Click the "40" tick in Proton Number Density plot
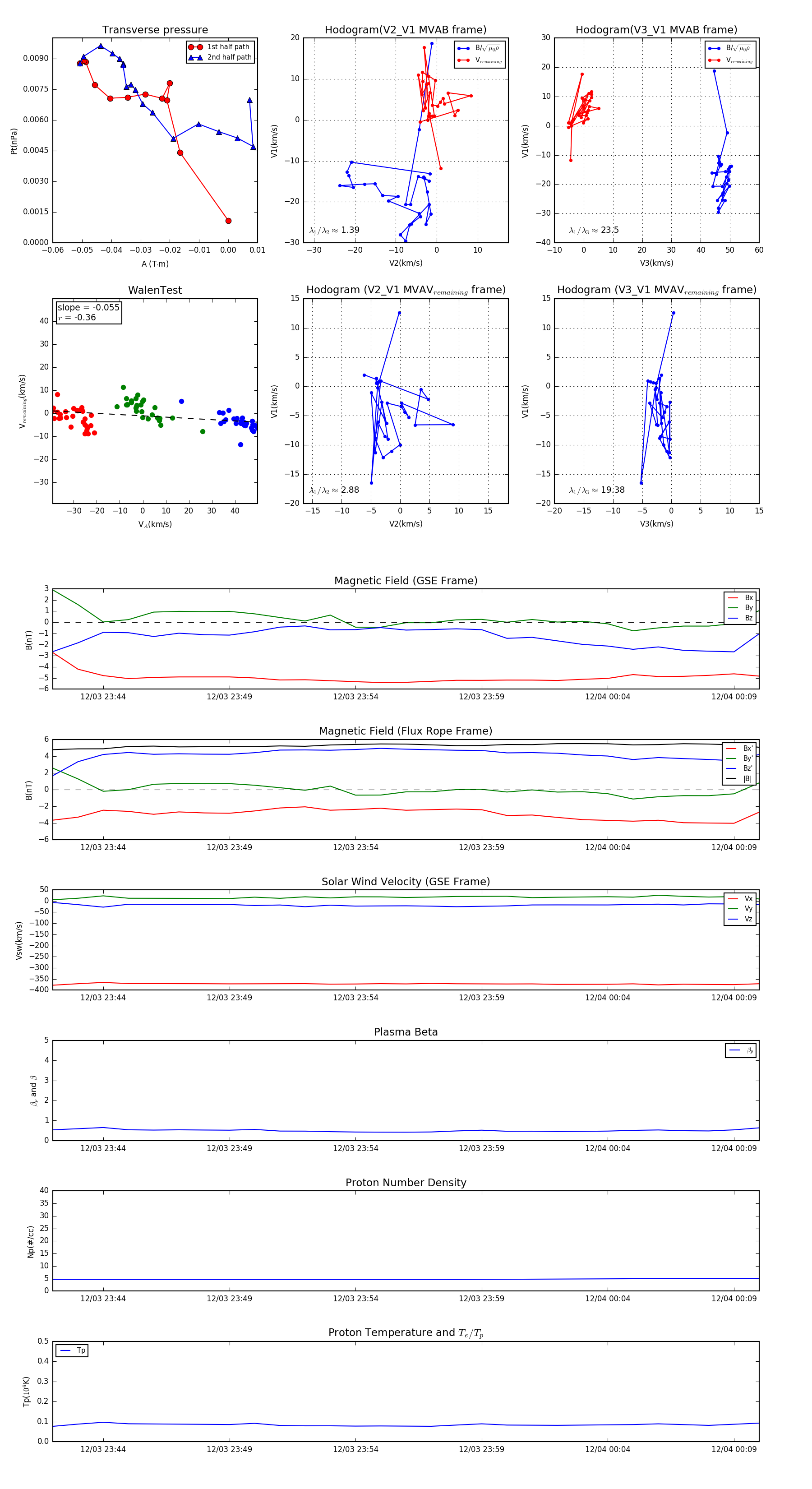The height and width of the screenshot is (1489, 812). tap(45, 1190)
